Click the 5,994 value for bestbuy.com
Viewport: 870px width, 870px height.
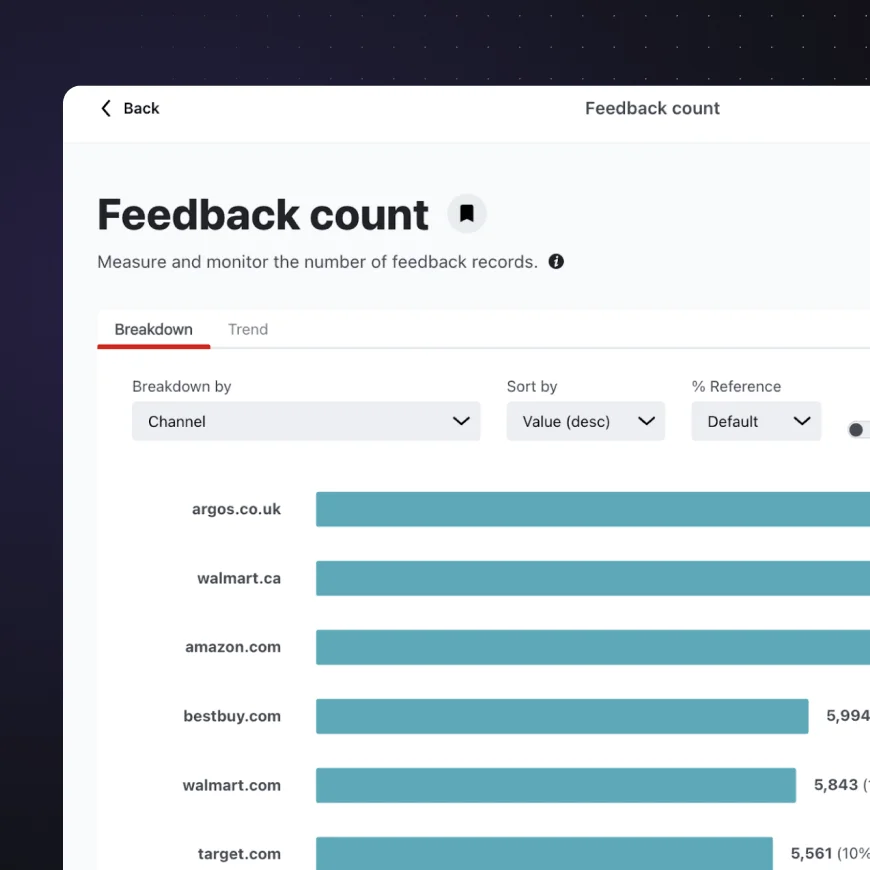click(x=848, y=716)
